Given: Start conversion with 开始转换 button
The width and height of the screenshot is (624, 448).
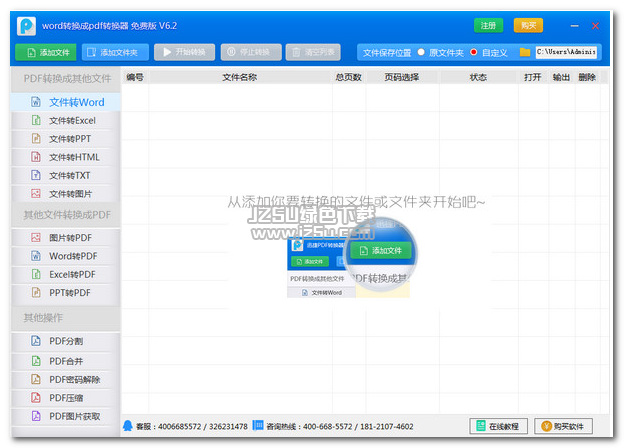Looking at the screenshot, I should [x=185, y=52].
